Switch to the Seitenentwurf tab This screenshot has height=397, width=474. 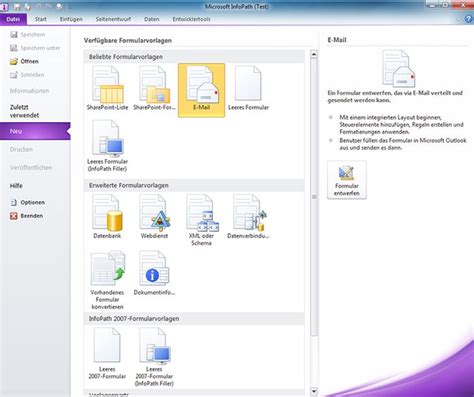pos(113,19)
